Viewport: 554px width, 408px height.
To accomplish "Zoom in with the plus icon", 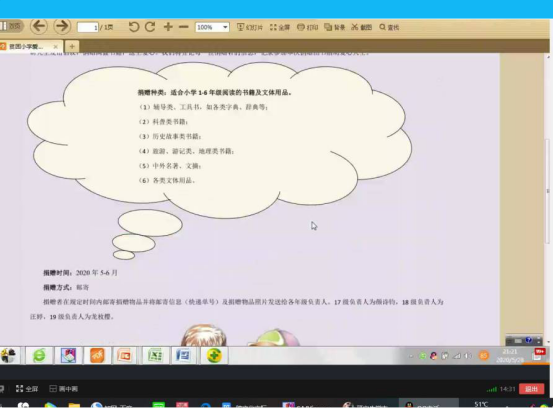I will pyautogui.click(x=168, y=27).
